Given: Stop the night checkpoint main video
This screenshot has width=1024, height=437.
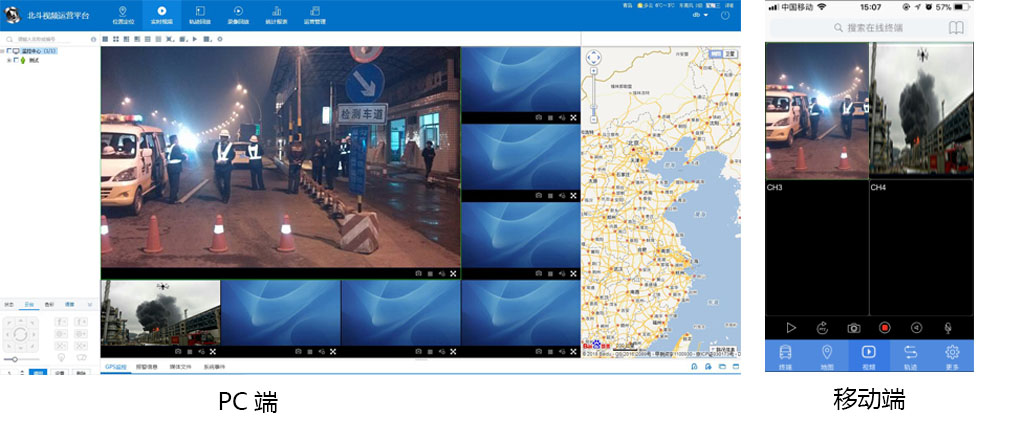Looking at the screenshot, I should coord(430,274).
